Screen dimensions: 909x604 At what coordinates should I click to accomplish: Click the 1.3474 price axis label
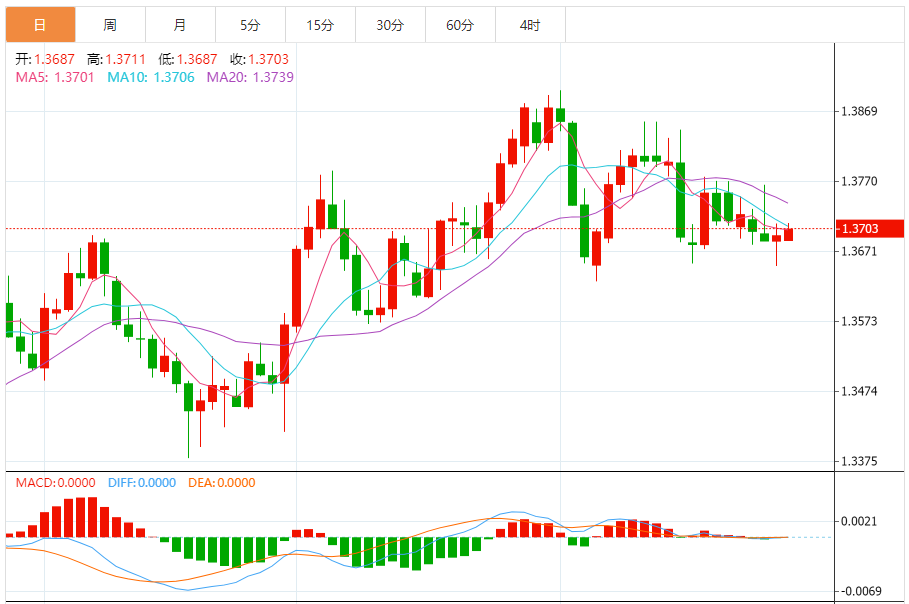click(859, 391)
